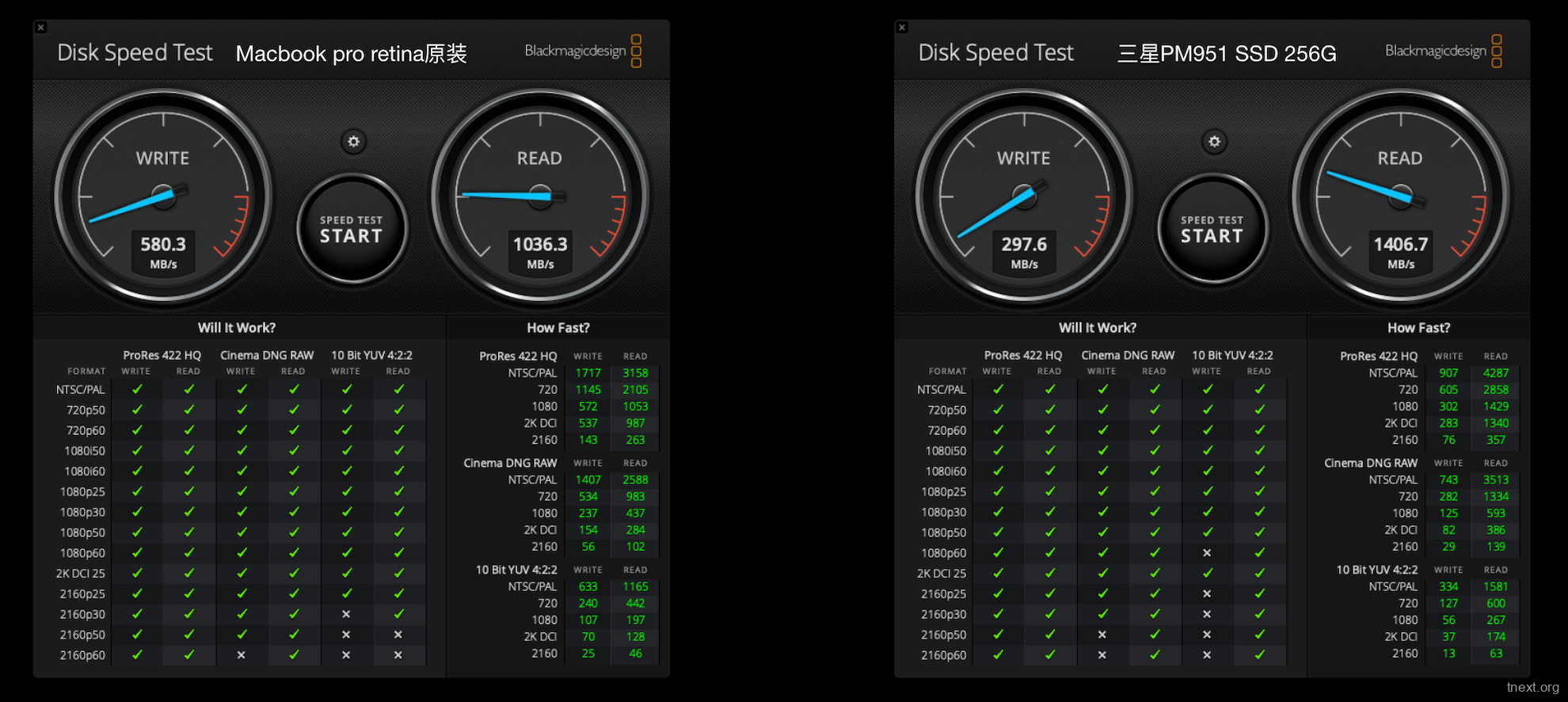
Task: Click 1080p60 row label in PM951 SSD window
Action: [943, 553]
